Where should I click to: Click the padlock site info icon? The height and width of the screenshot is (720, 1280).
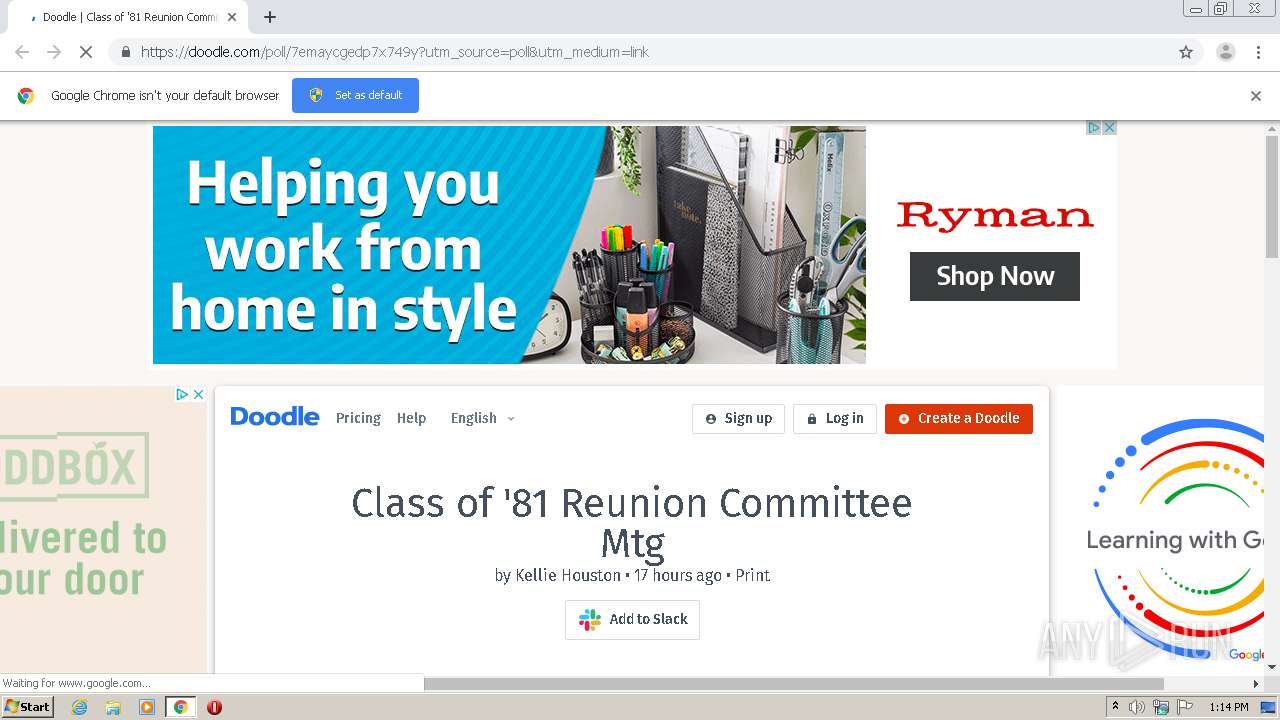click(125, 52)
